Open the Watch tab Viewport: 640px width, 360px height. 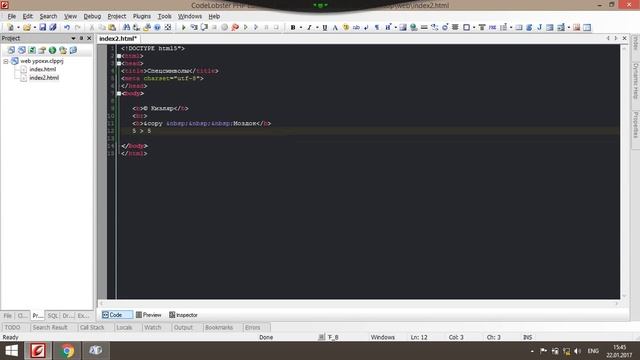point(153,327)
